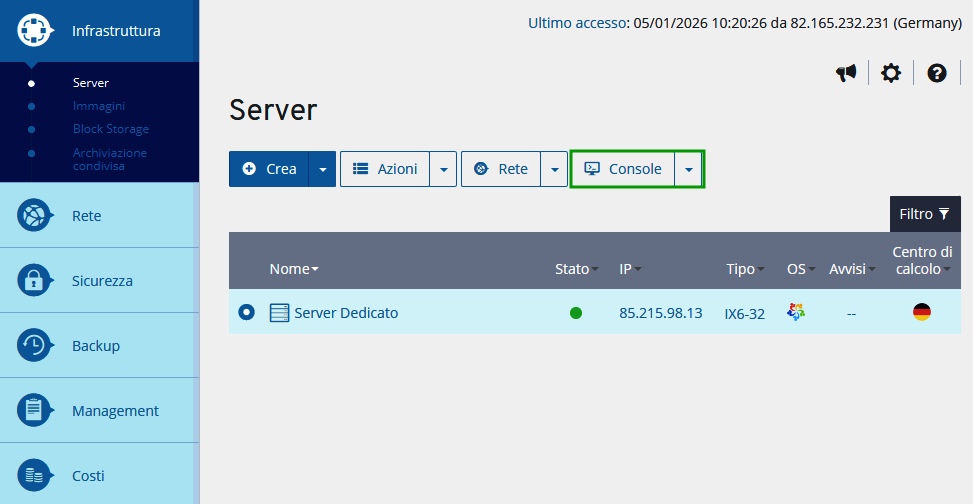Sort the table by Nome column
Screen dimensions: 973x504
[x=293, y=269]
